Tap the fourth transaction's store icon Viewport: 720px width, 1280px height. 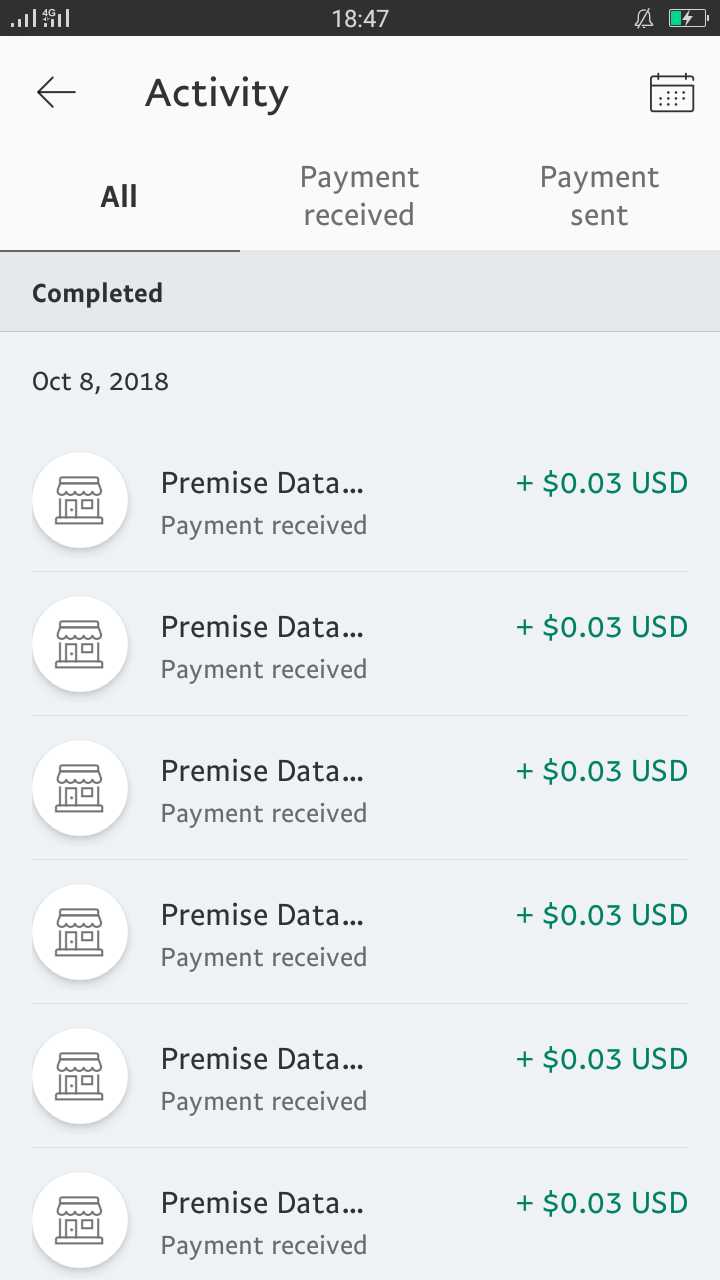[x=80, y=932]
